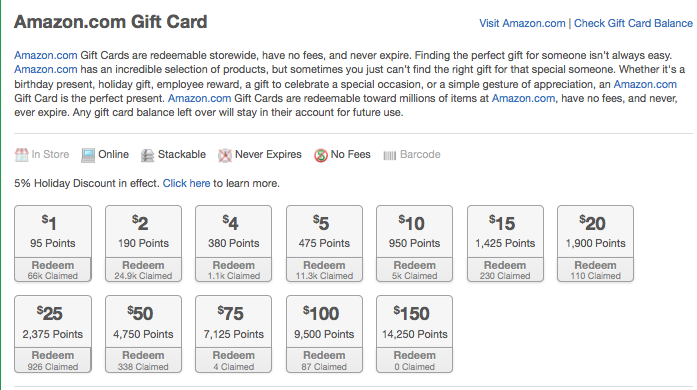The height and width of the screenshot is (390, 697).
Task: Select the $15 card tile for 1,425 points
Action: [505, 232]
